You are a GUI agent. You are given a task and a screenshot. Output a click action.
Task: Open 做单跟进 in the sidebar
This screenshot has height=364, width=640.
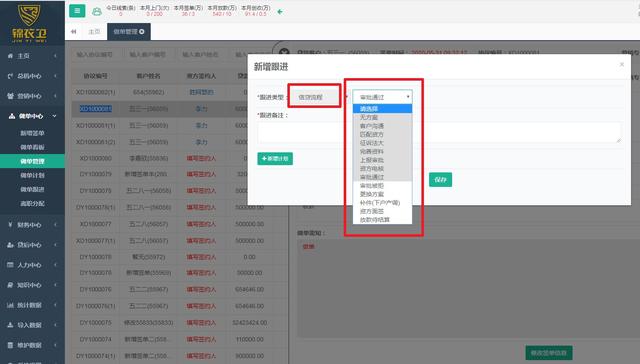click(32, 189)
